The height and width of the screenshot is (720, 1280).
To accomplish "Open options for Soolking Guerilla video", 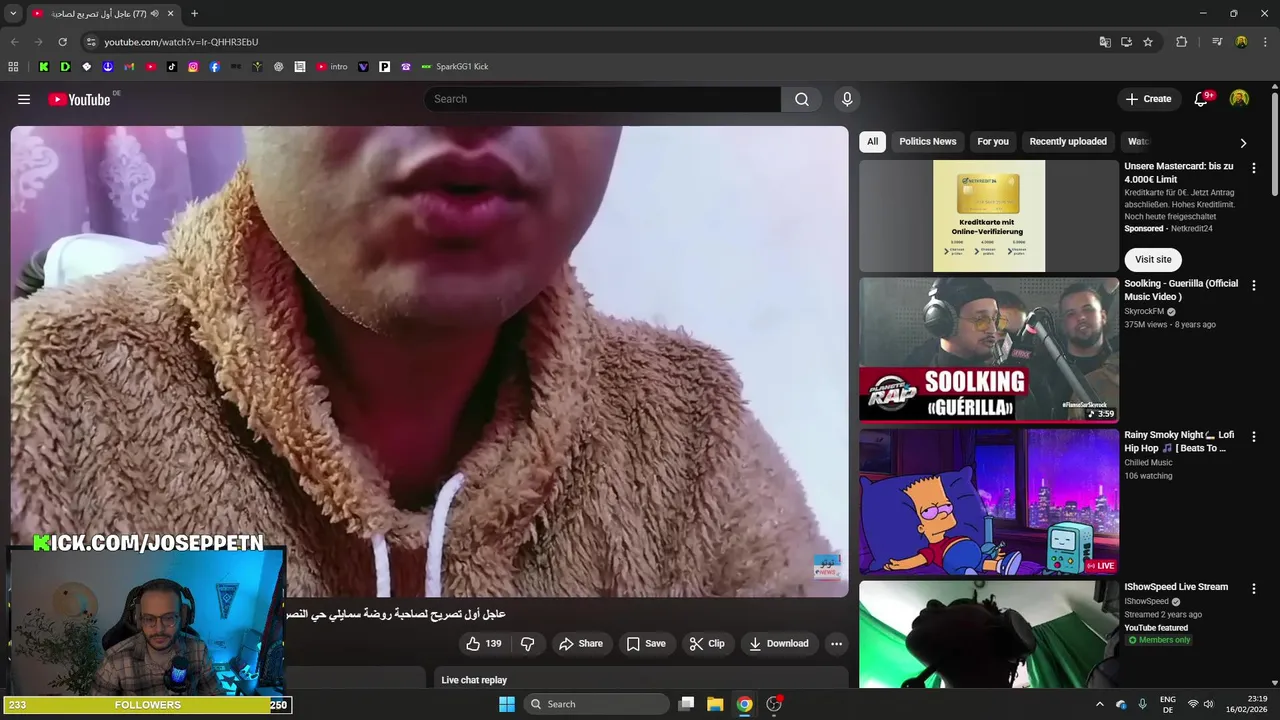I will [x=1253, y=285].
